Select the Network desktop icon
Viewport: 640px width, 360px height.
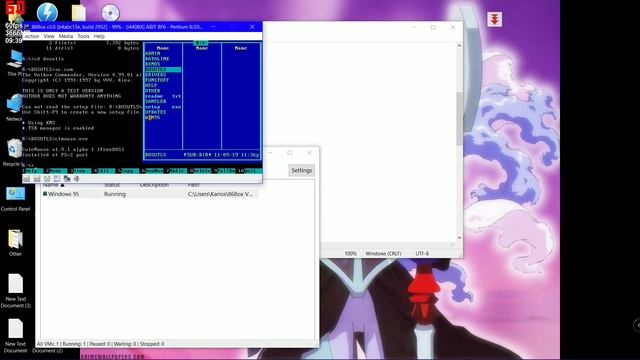tap(15, 107)
